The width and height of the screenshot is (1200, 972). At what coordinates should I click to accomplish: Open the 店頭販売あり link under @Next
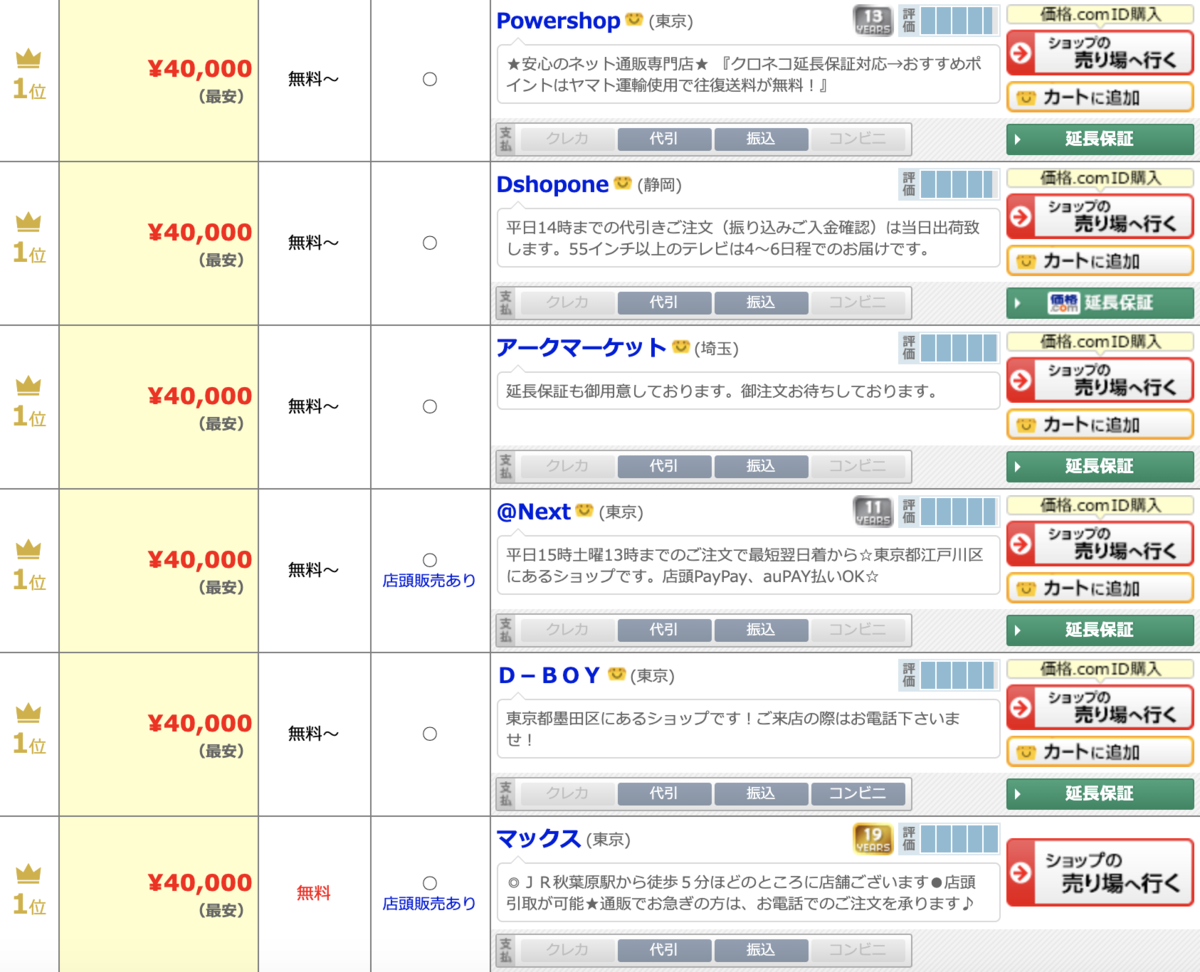tap(430, 580)
